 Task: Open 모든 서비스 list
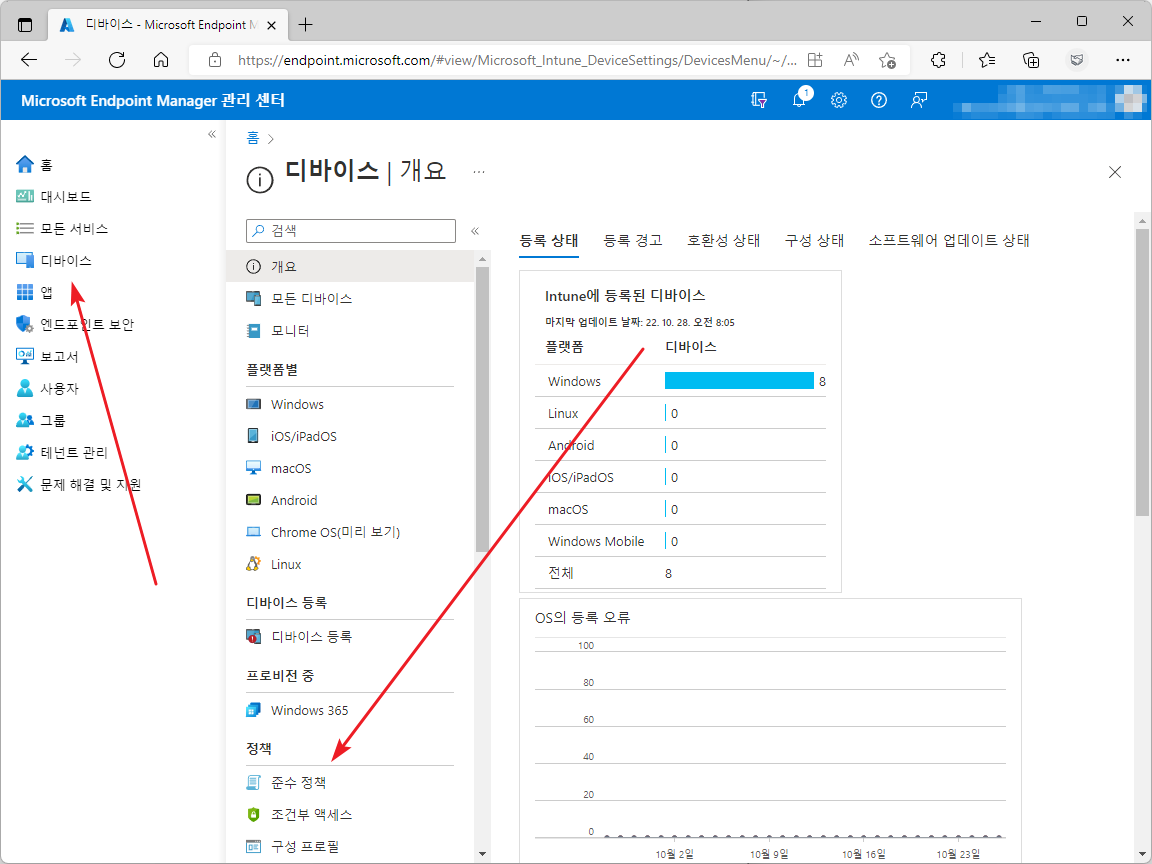coord(62,228)
